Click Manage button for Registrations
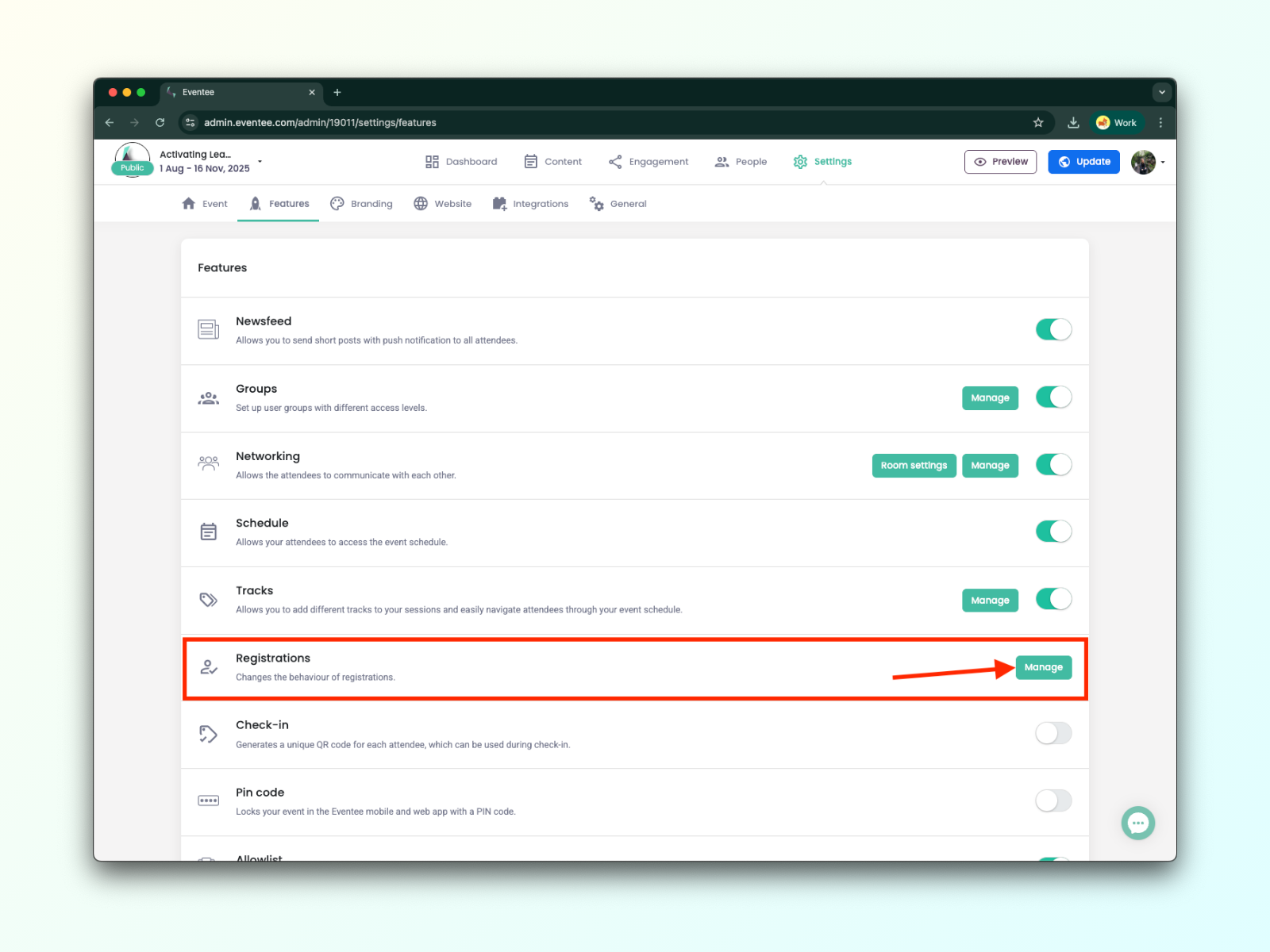This screenshot has height=952, width=1270. (x=1043, y=667)
